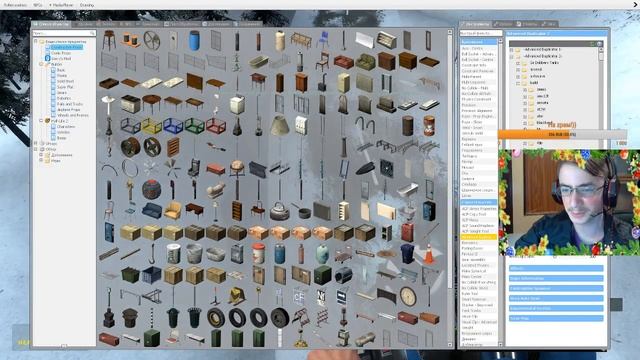This screenshot has height=360, width=640.
Task: Pick the blue cage prop
Action: click(x=173, y=126)
